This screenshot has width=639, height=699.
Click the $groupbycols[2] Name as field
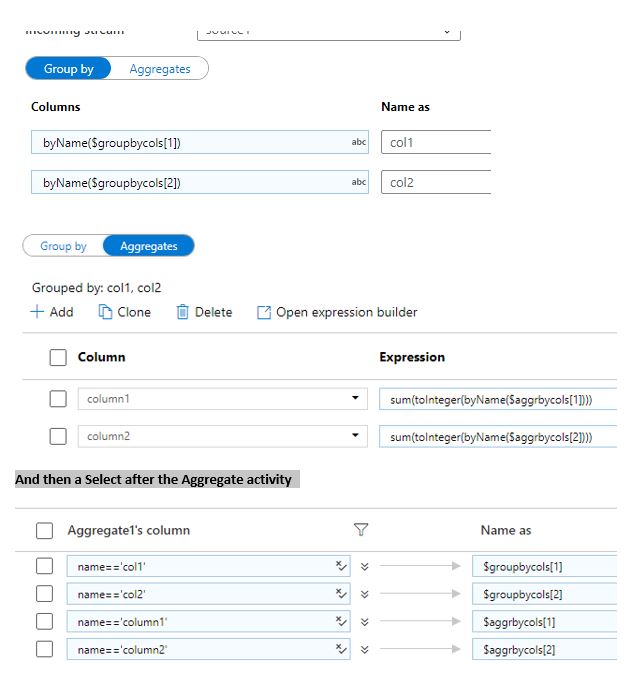click(x=544, y=594)
